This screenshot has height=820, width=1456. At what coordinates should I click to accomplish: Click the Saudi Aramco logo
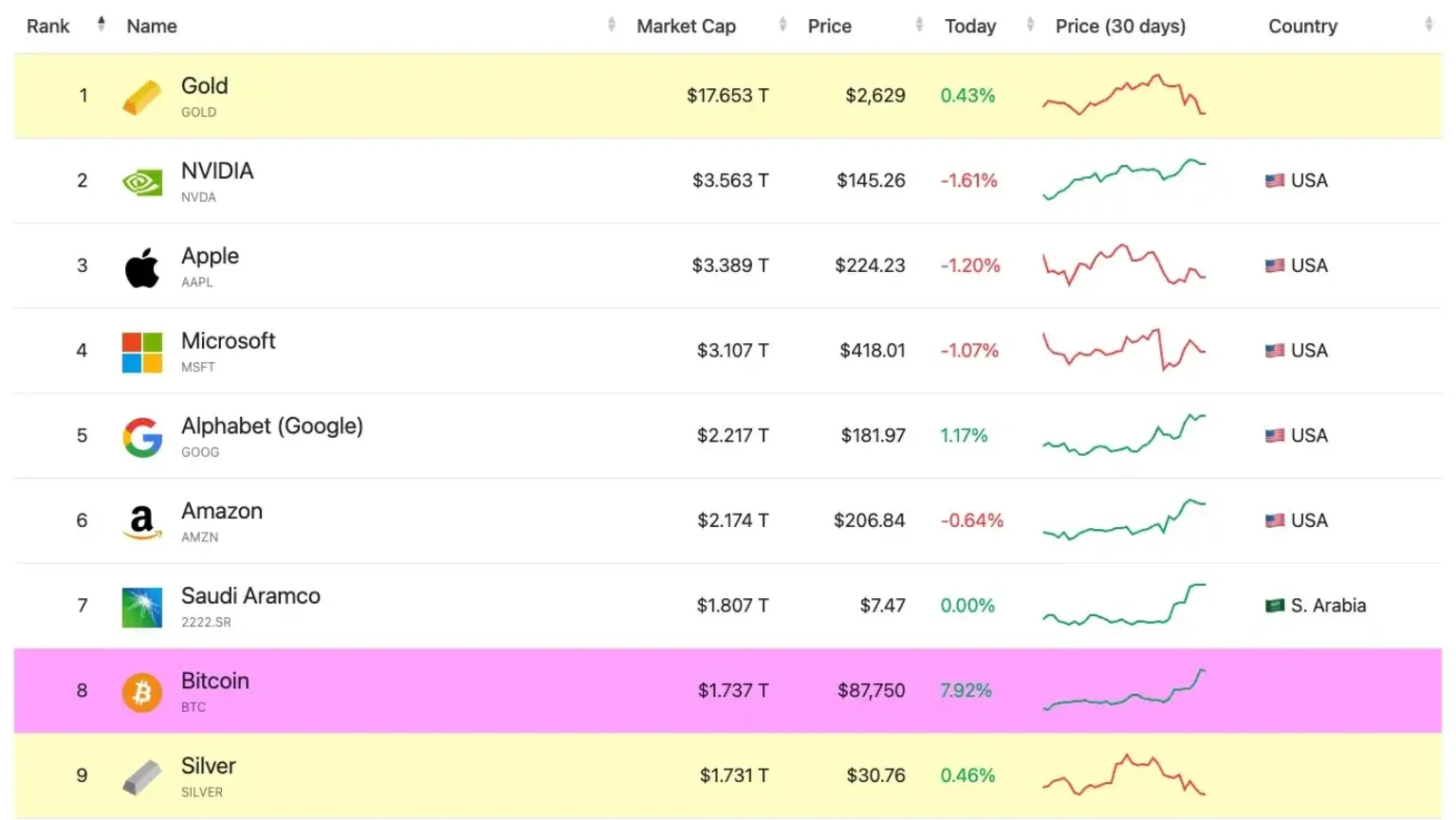(141, 607)
